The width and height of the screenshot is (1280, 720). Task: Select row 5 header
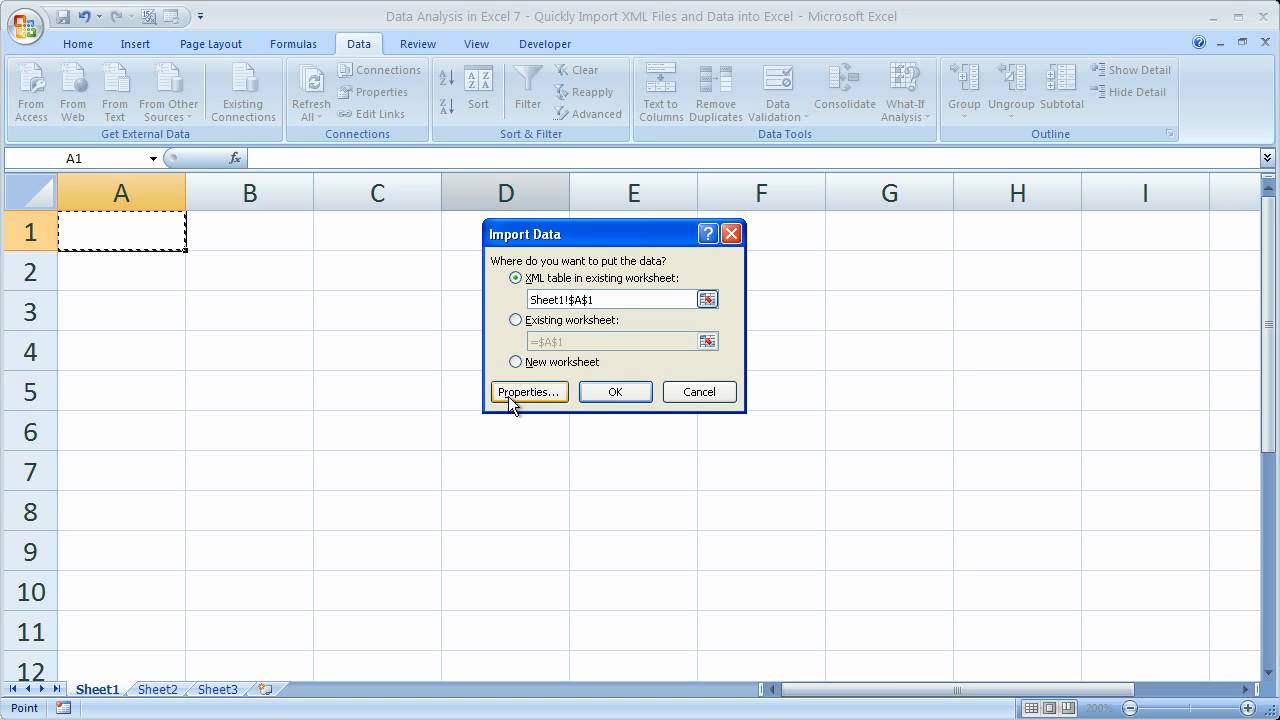click(30, 391)
